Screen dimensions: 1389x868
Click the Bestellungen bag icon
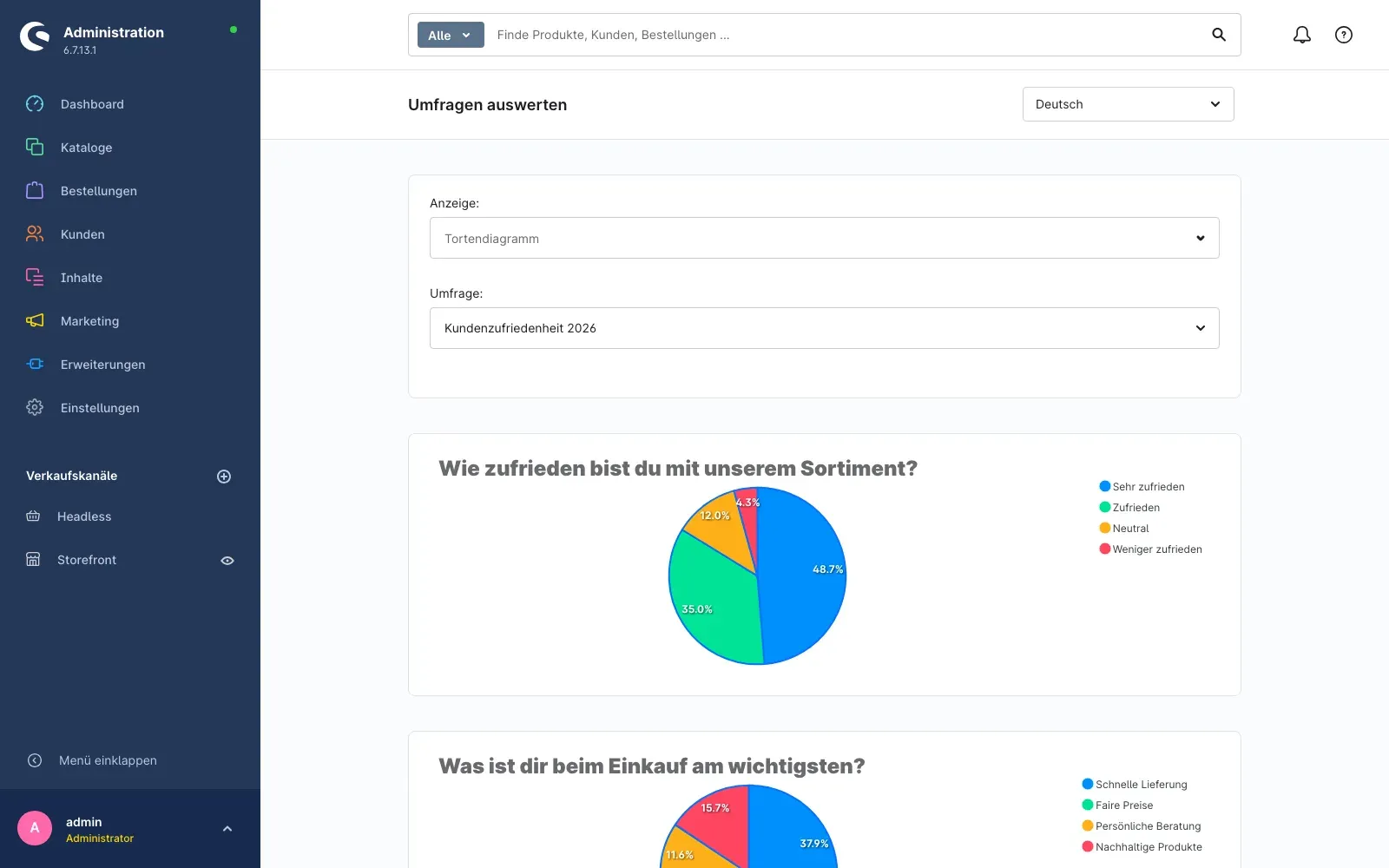tap(35, 191)
